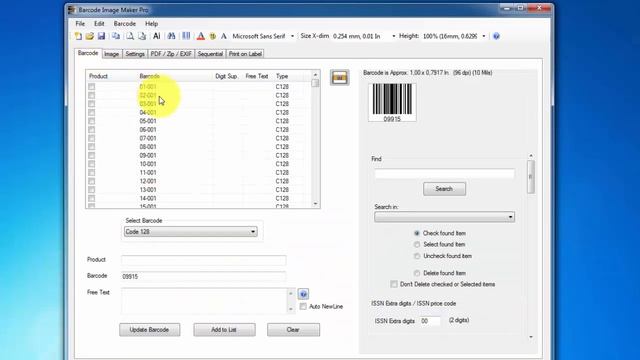Open the Edit menu
The width and height of the screenshot is (640, 360).
99,24
